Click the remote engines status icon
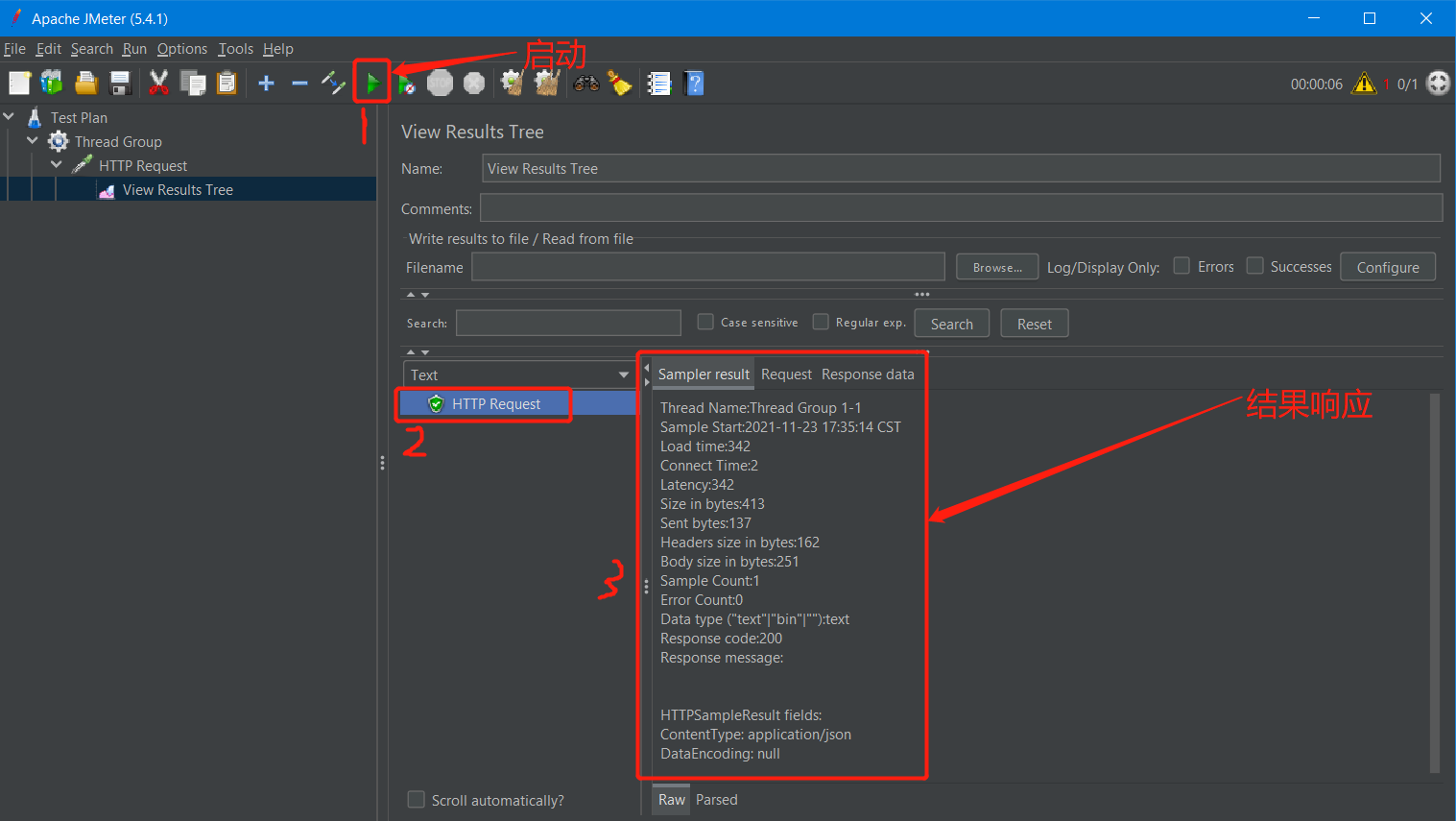The image size is (1456, 821). [1438, 84]
